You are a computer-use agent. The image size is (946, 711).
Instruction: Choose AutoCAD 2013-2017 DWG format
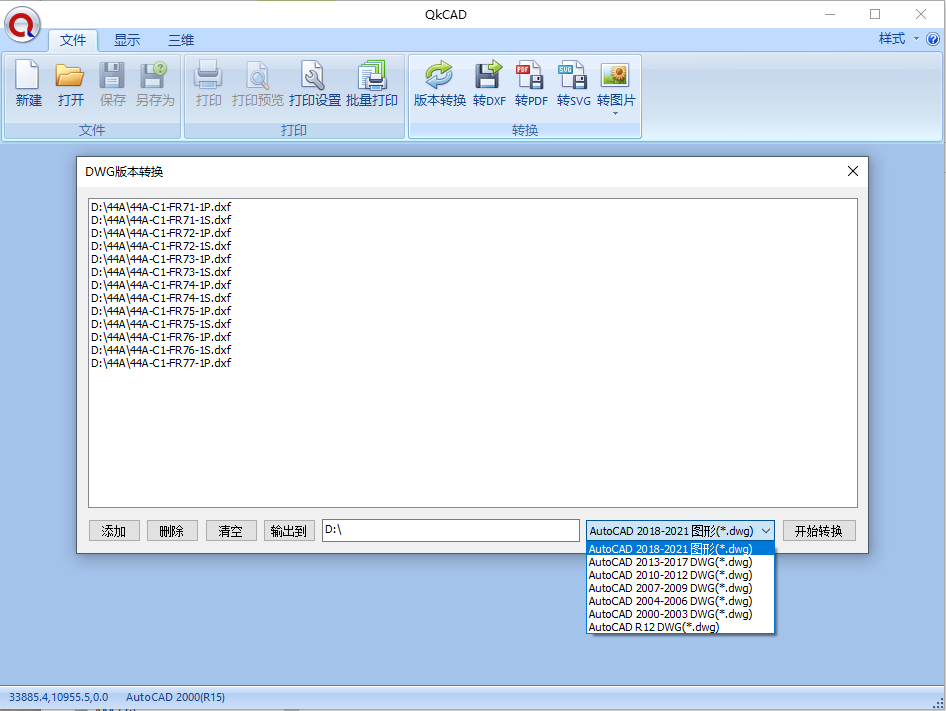680,562
